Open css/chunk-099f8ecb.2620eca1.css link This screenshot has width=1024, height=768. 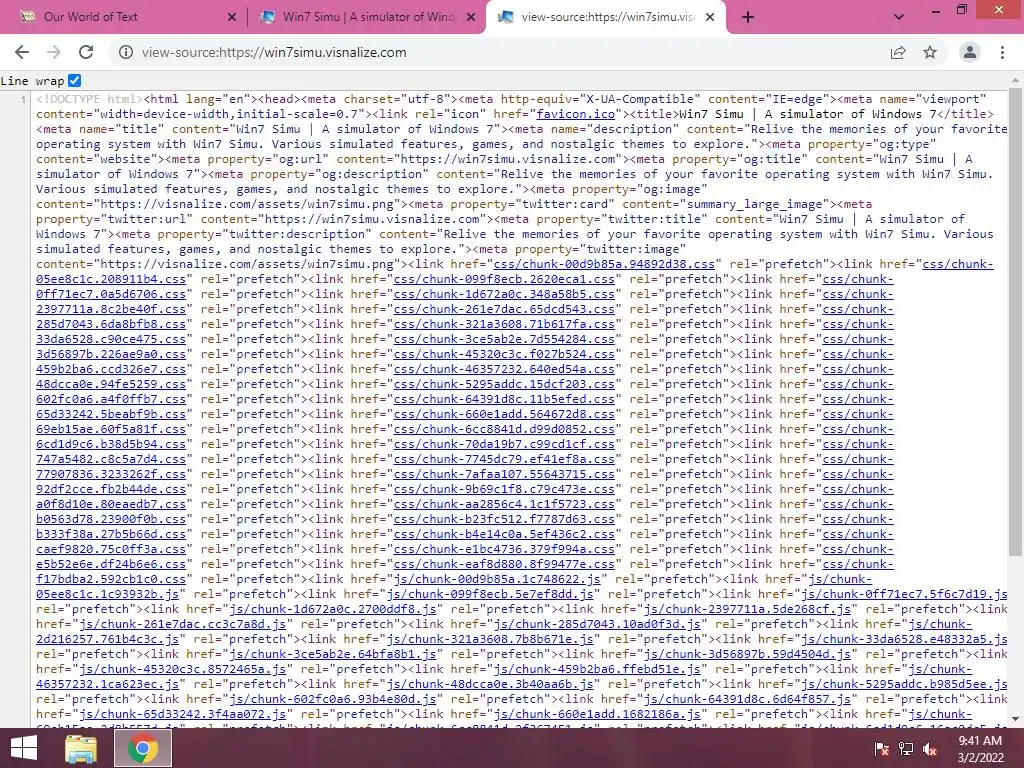click(x=504, y=279)
